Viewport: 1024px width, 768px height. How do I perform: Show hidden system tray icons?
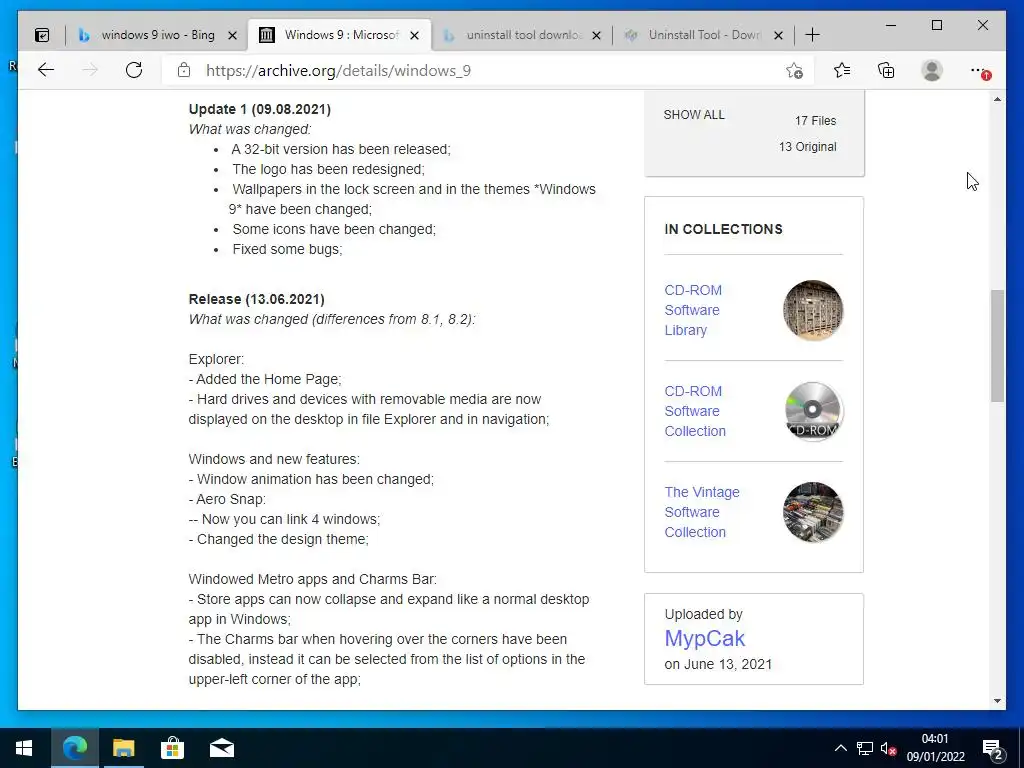tap(840, 748)
